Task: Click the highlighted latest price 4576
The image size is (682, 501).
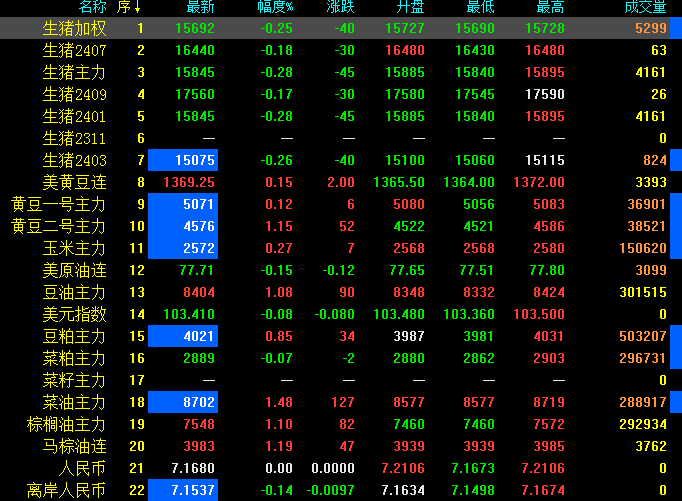Action: coord(183,226)
